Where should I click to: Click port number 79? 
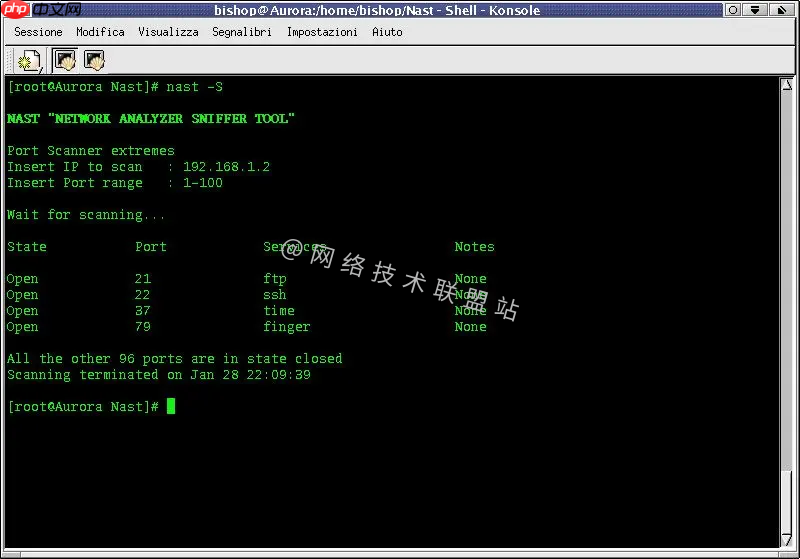[x=143, y=326]
